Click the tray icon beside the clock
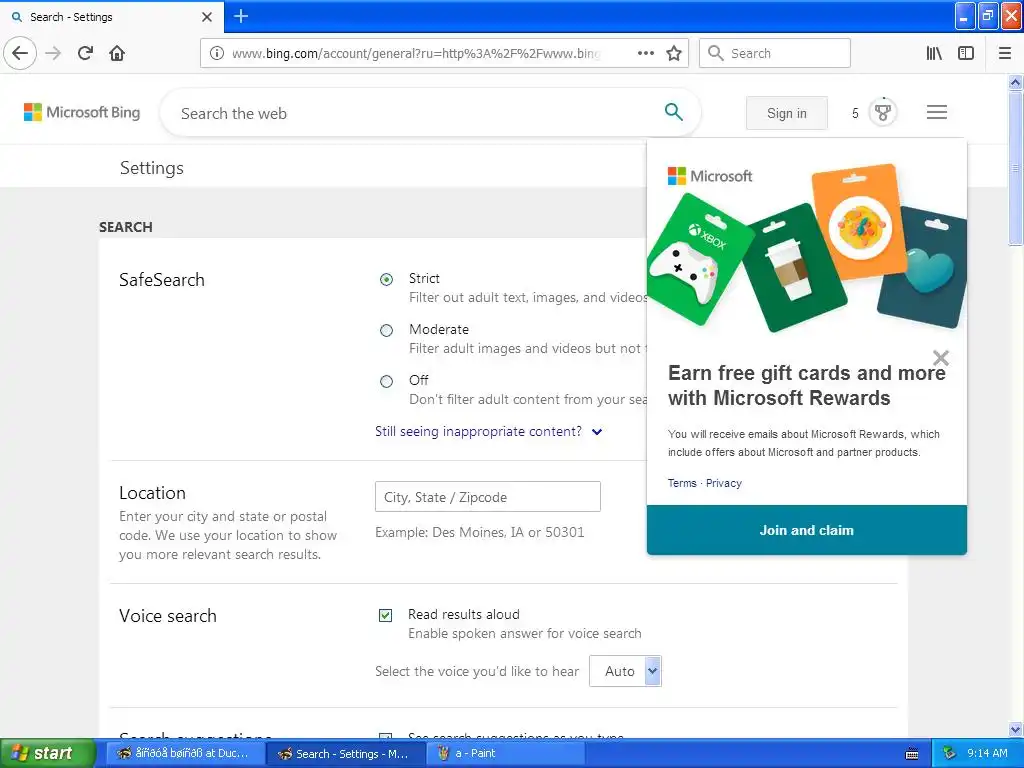Screen dimensions: 1024x768 click(949, 754)
